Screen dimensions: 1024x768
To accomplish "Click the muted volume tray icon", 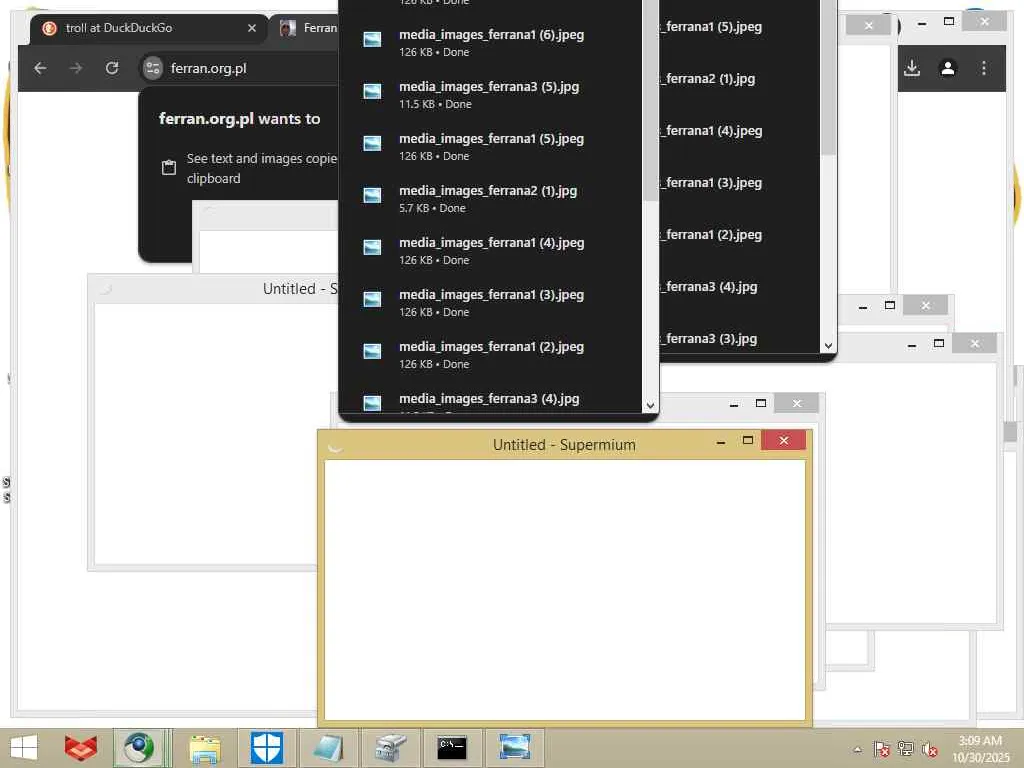I will click(929, 748).
